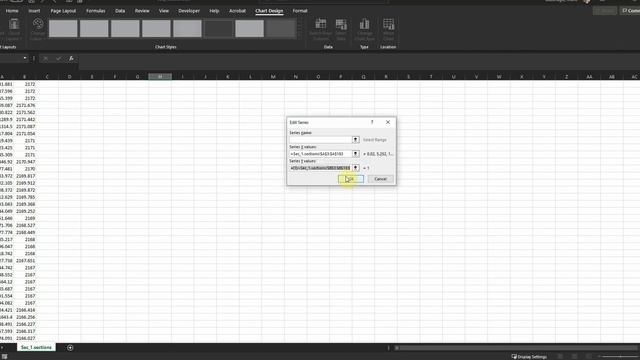The height and width of the screenshot is (360, 640).
Task: Click the horizontal scrollbar at bottom
Action: click(x=516, y=348)
